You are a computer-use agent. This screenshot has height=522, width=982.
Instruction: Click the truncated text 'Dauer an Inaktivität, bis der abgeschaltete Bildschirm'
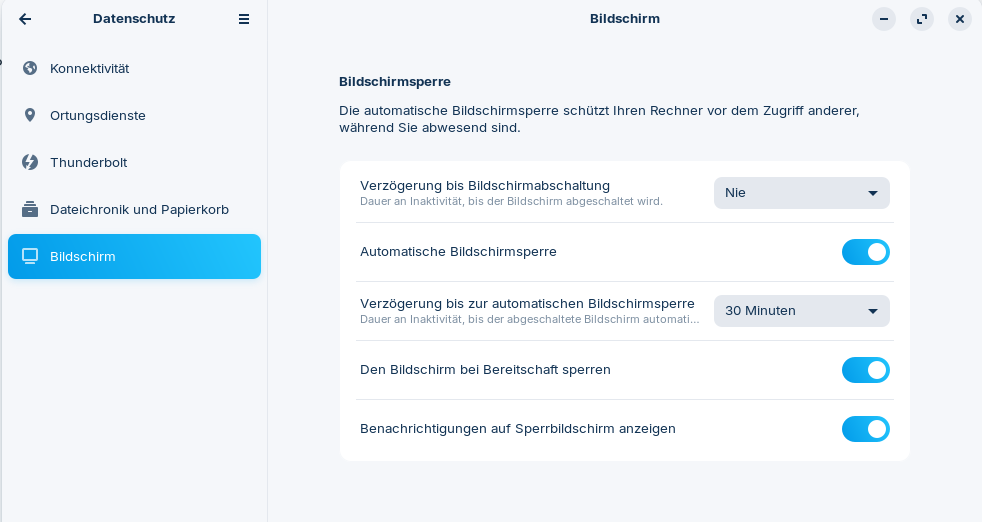(x=530, y=319)
